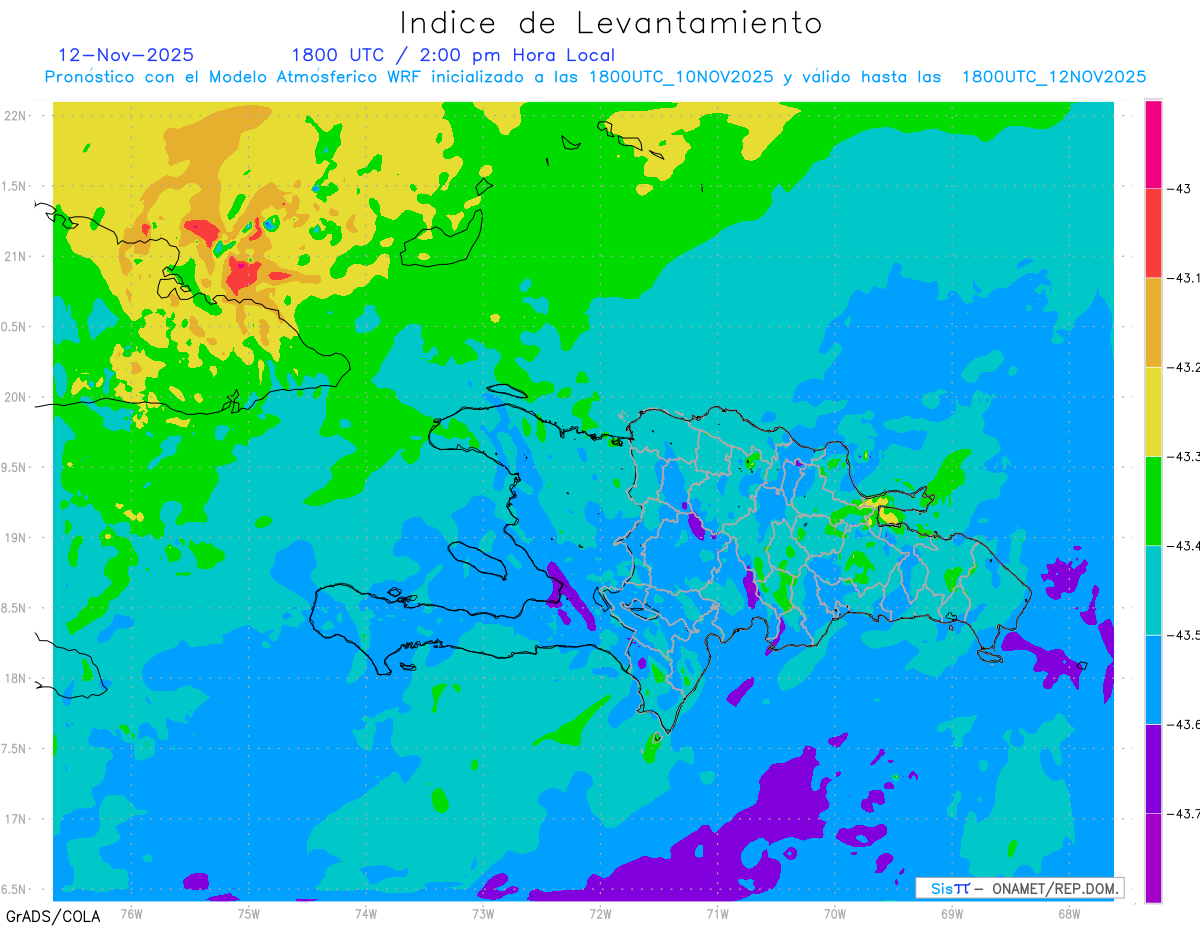Click the '19N' latitude label
The height and width of the screenshot is (927, 1200).
click(x=17, y=538)
